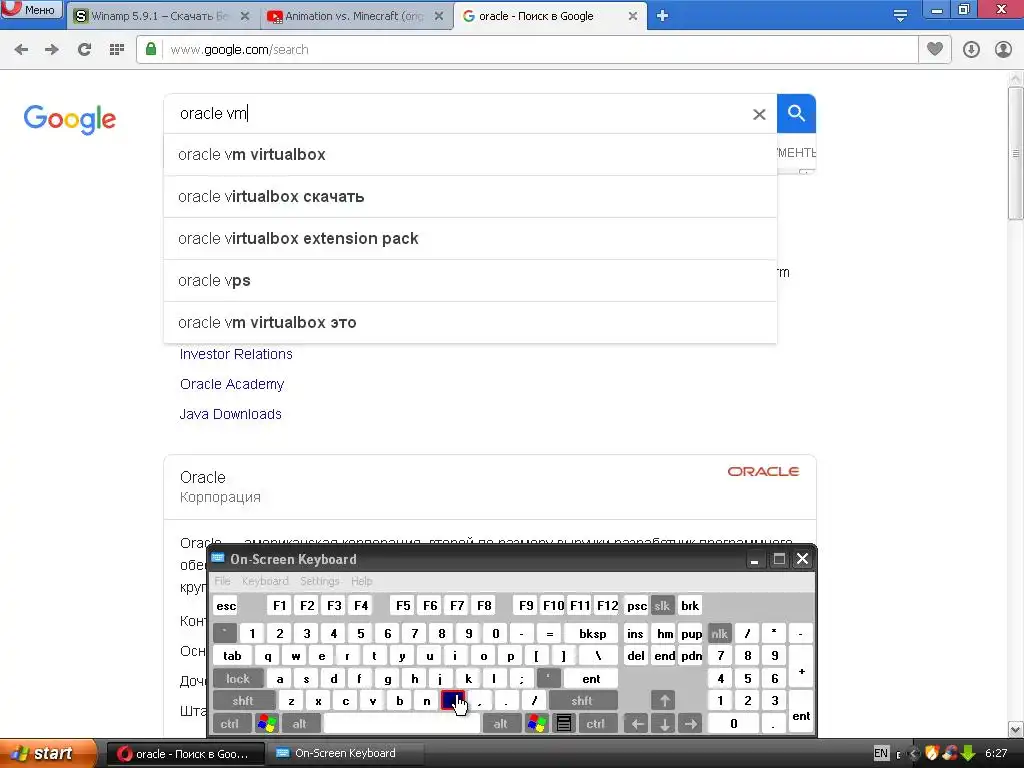Close the Winamp 5.9.1 tab

[x=245, y=16]
